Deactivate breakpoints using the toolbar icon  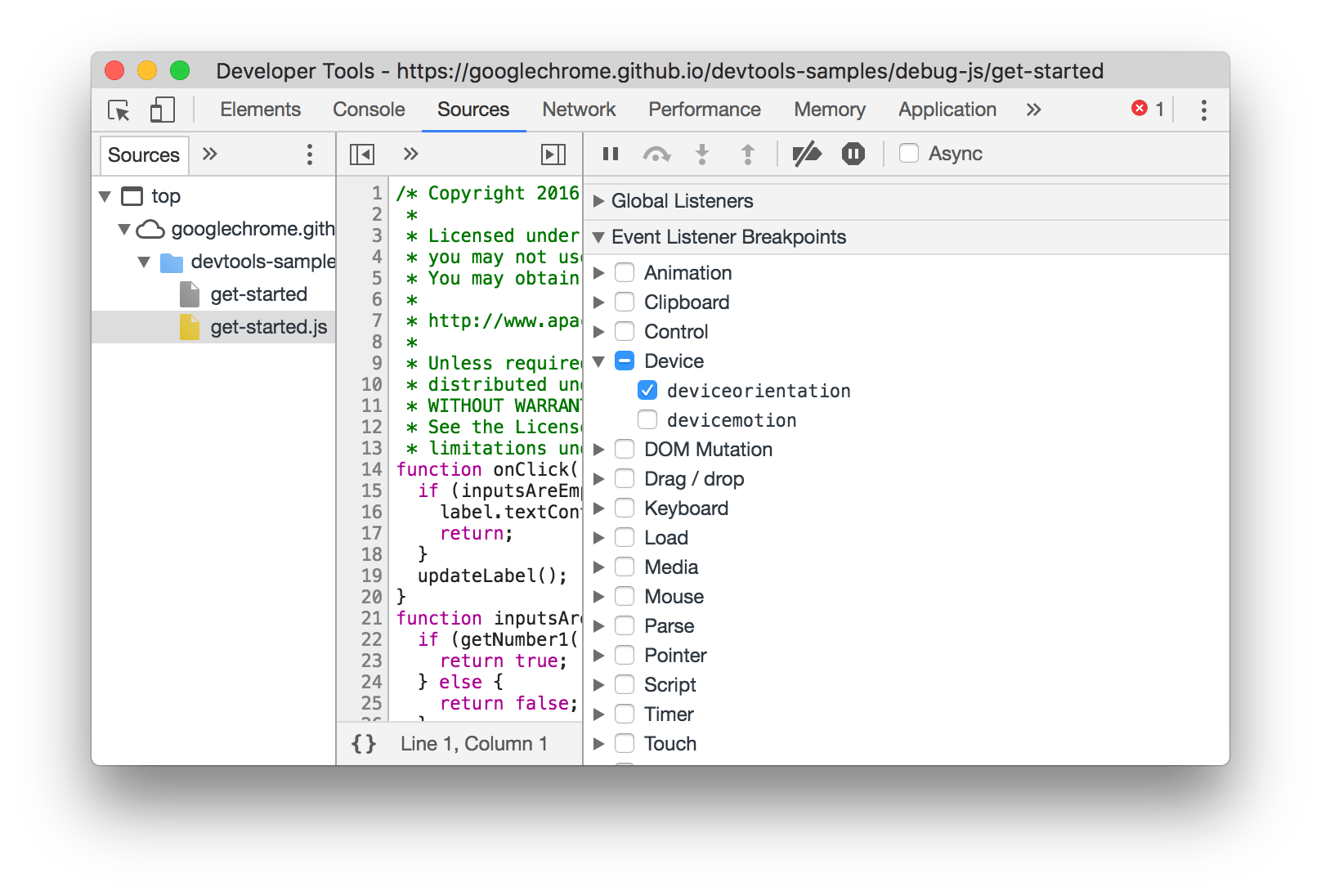point(808,153)
